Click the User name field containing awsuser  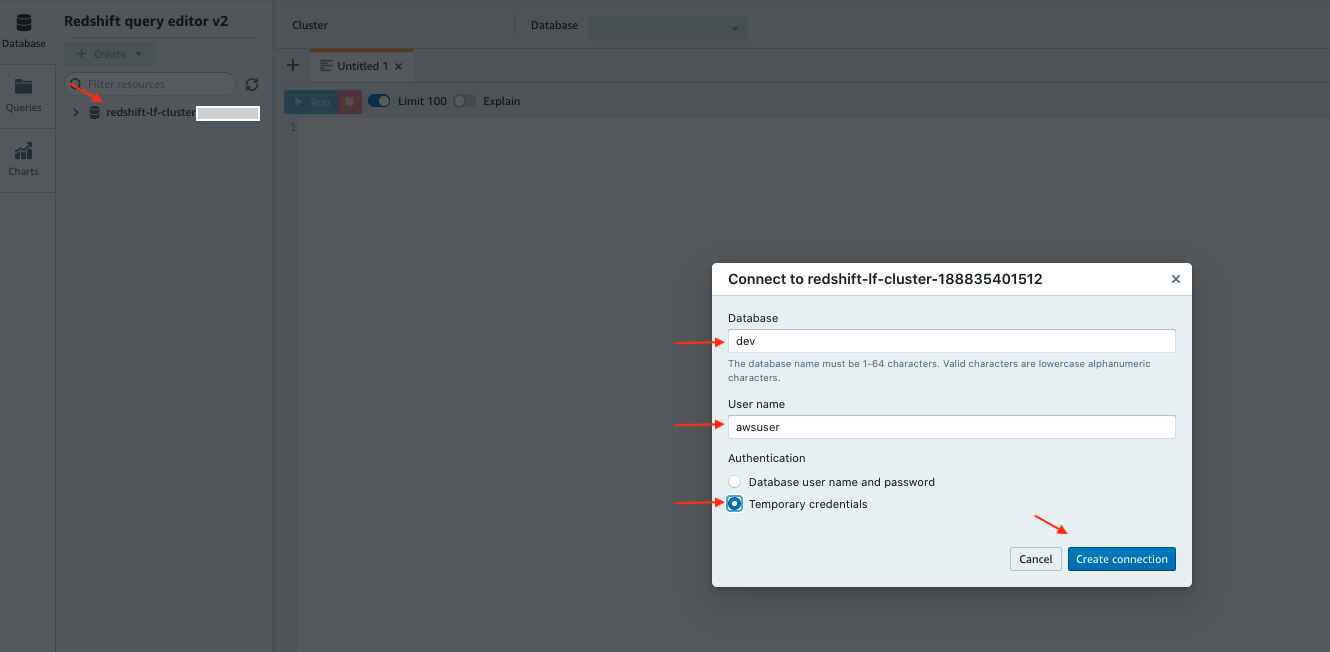pos(952,427)
